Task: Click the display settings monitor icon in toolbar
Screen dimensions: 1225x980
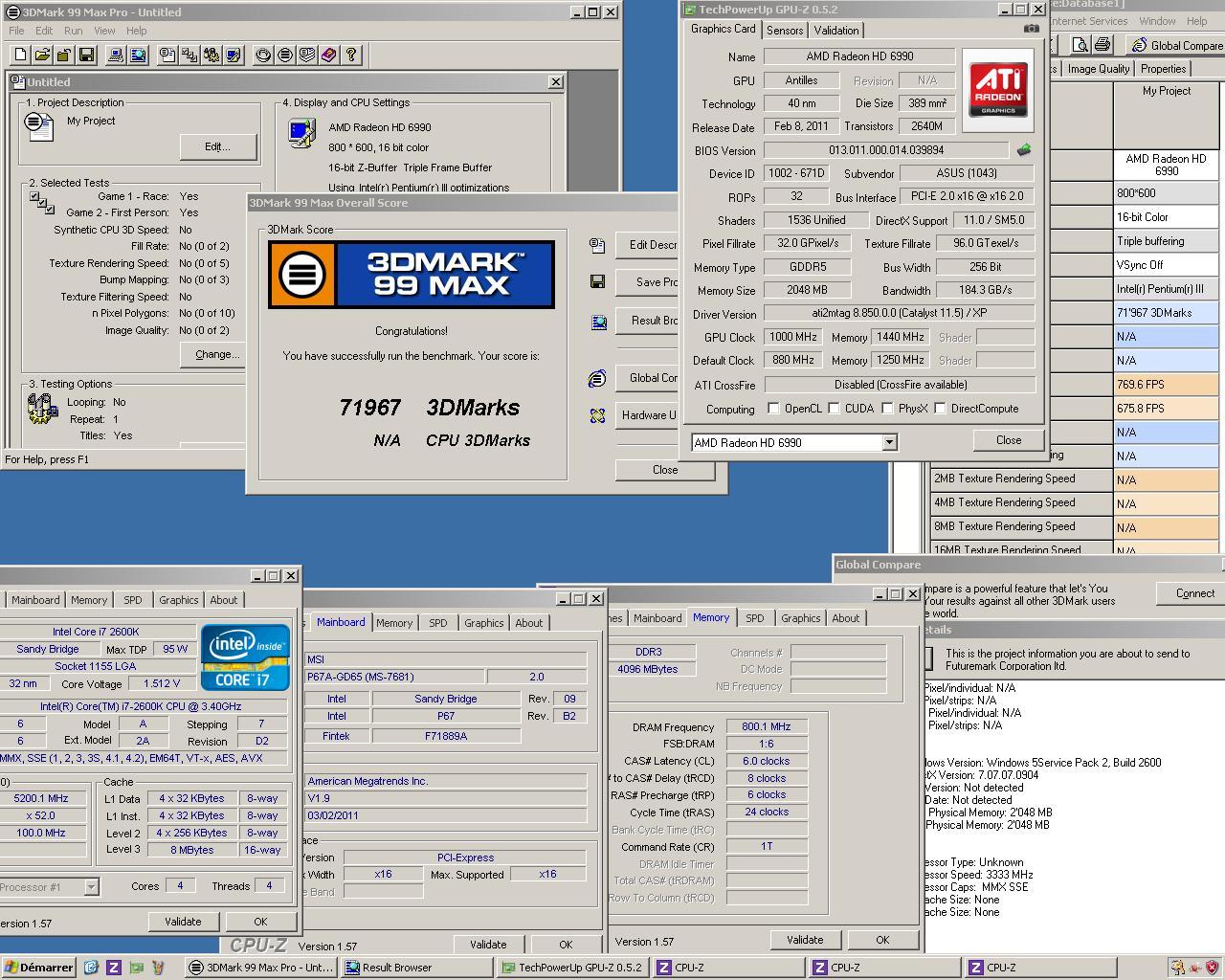Action: (x=234, y=55)
